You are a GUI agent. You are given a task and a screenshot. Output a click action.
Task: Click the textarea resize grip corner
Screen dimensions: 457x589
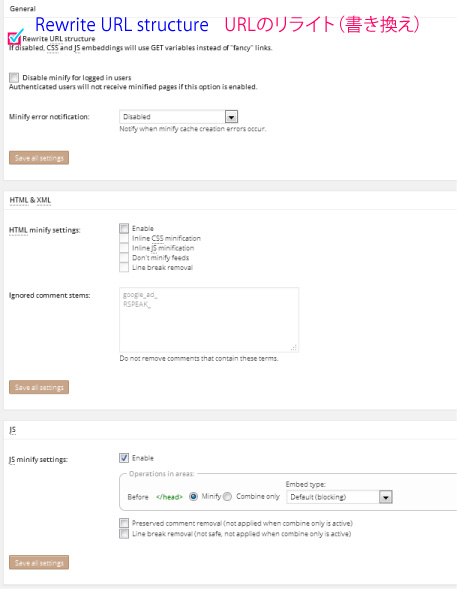[294, 347]
